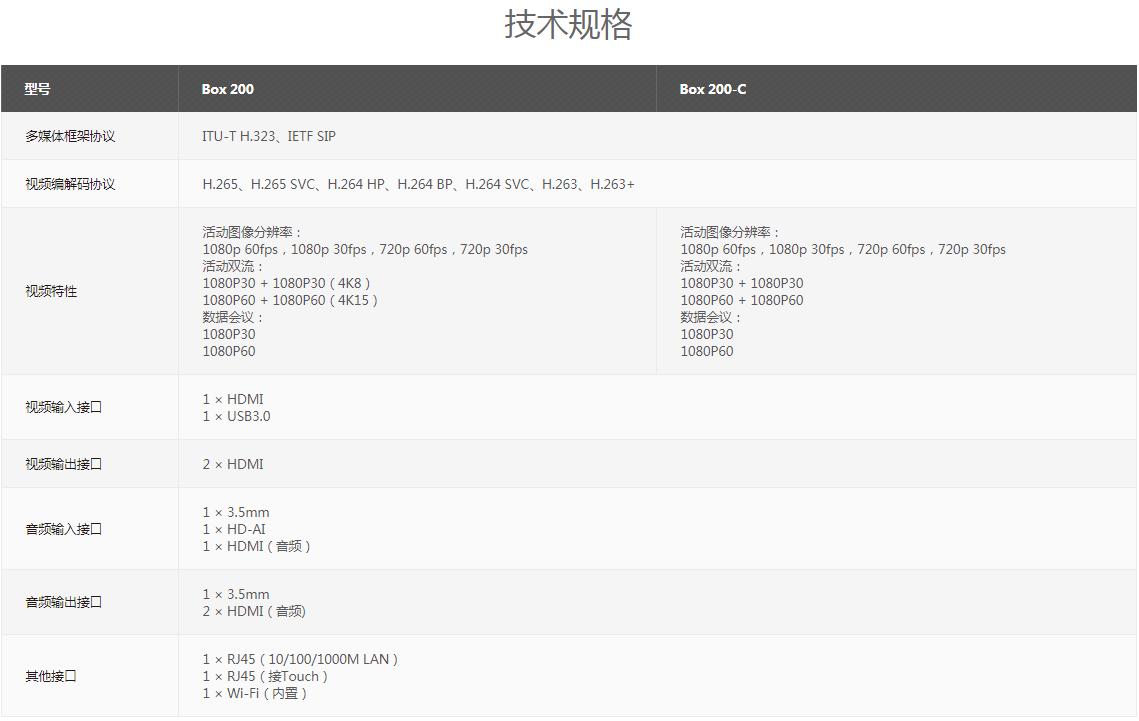Click the 1 × Wi-Fi（内置）entry
The height and width of the screenshot is (721, 1139).
click(255, 693)
